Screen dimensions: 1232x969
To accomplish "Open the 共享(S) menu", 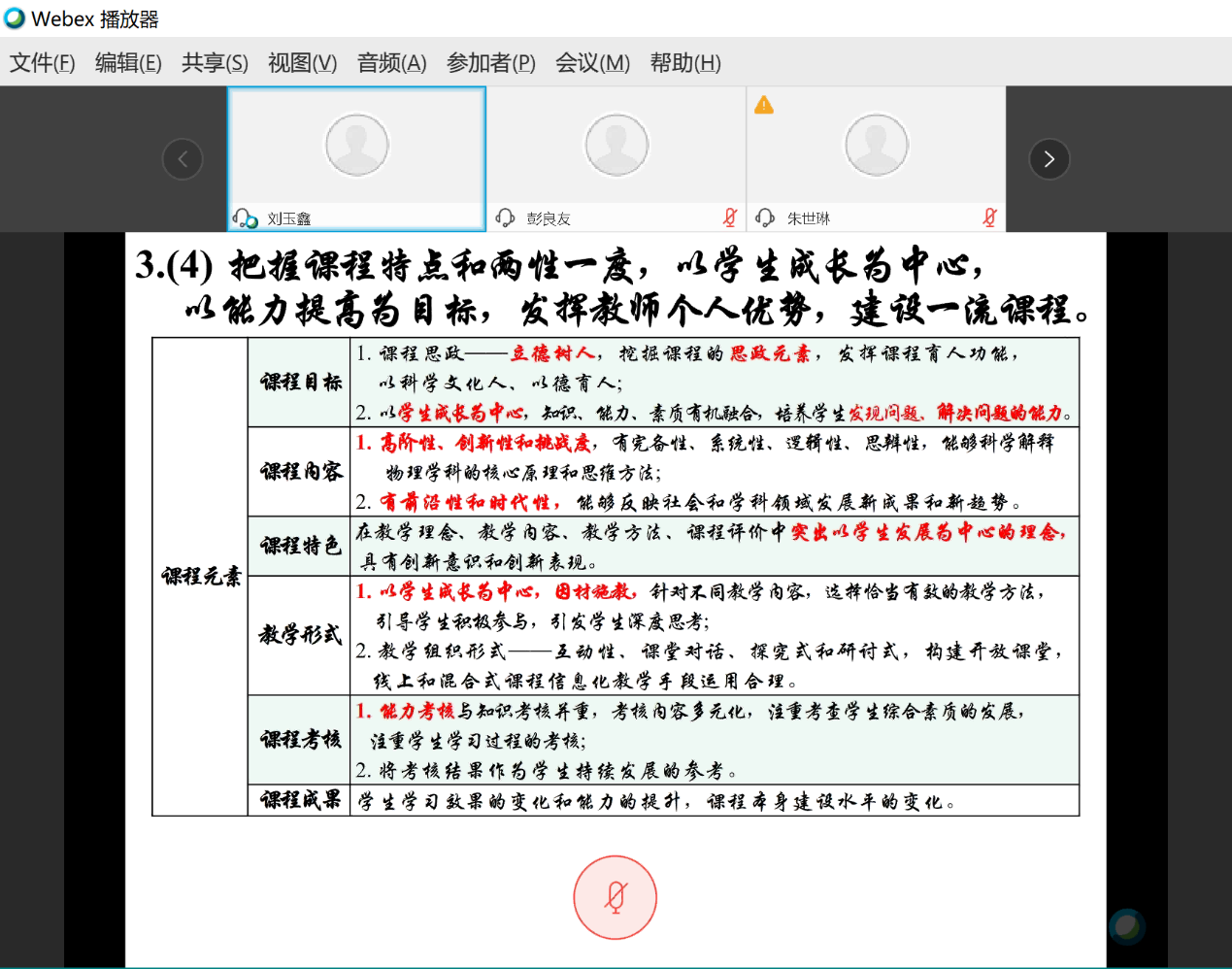I will click(215, 63).
